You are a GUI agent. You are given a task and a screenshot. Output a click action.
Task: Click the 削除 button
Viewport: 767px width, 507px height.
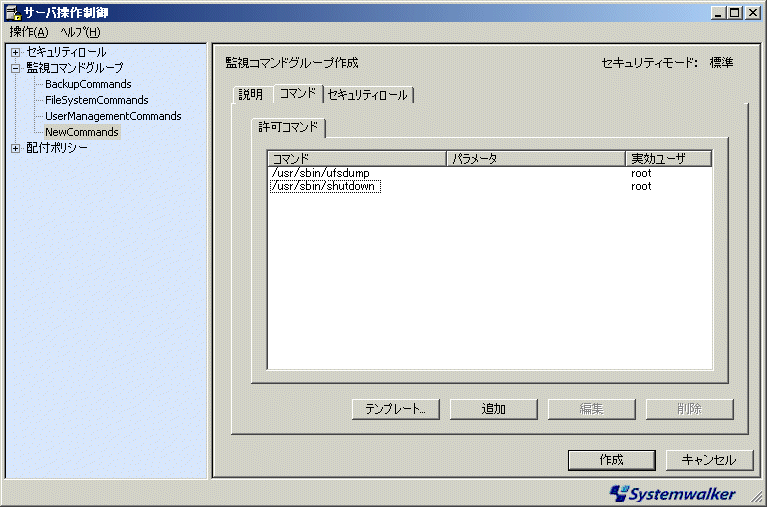[690, 409]
